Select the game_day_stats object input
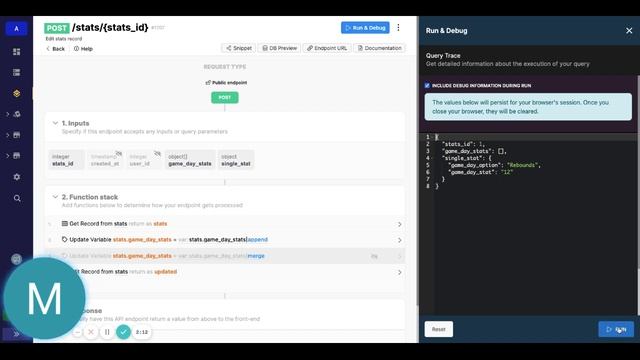640x360 pixels. coord(190,160)
